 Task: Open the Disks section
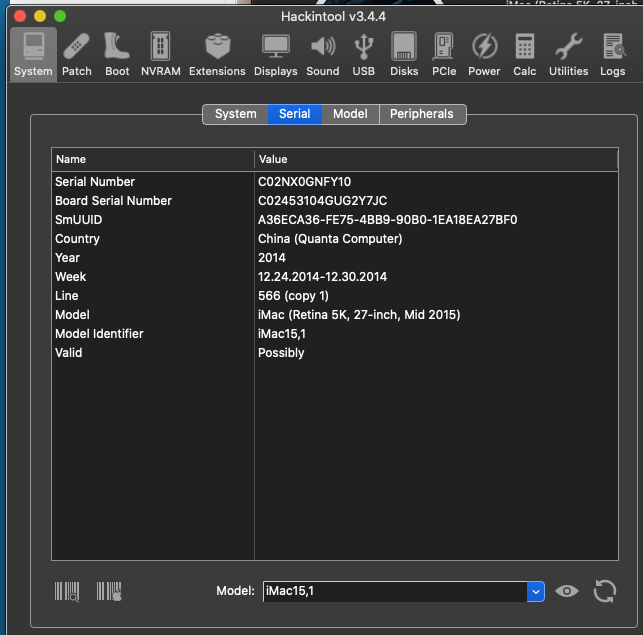click(404, 55)
